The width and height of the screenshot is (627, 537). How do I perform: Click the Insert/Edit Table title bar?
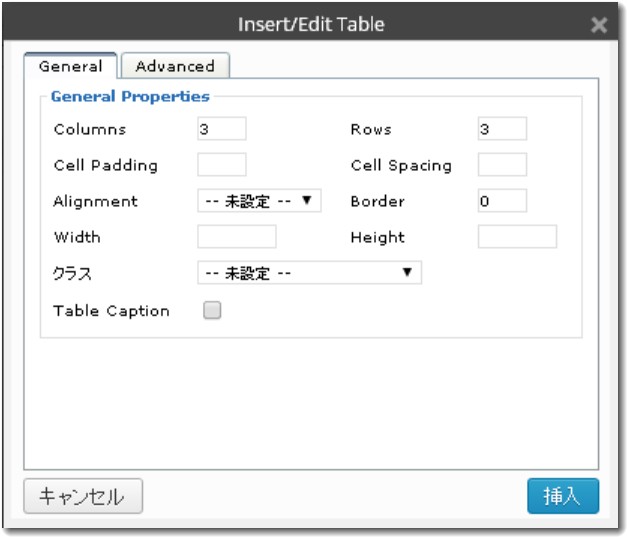(310, 24)
